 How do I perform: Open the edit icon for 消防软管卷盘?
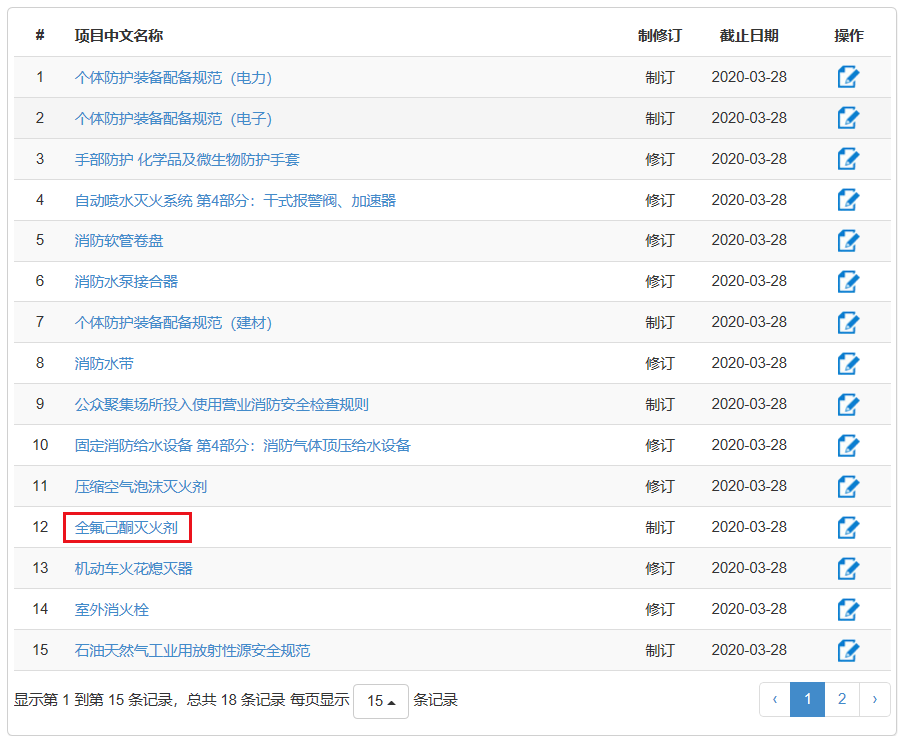pyautogui.click(x=848, y=241)
